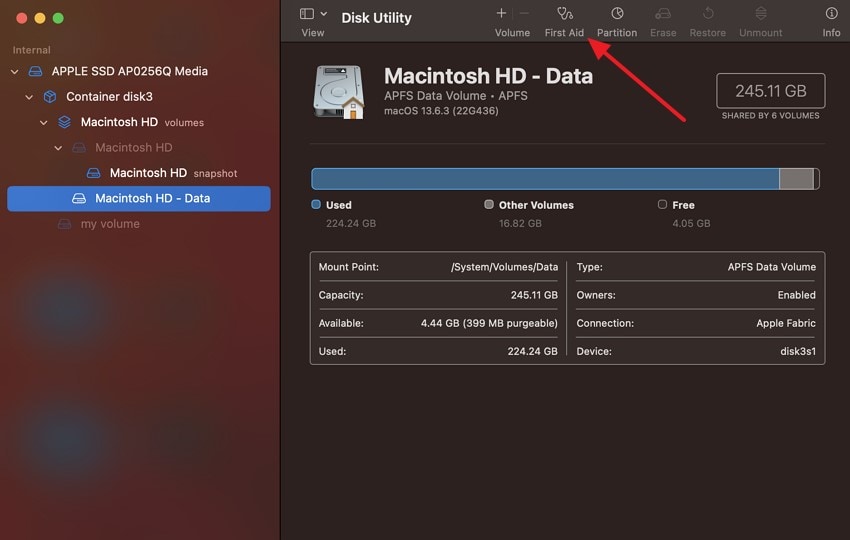This screenshot has width=850, height=540.
Task: Click the macOS 13.6.3 (22G436) version text
Action: click(441, 111)
